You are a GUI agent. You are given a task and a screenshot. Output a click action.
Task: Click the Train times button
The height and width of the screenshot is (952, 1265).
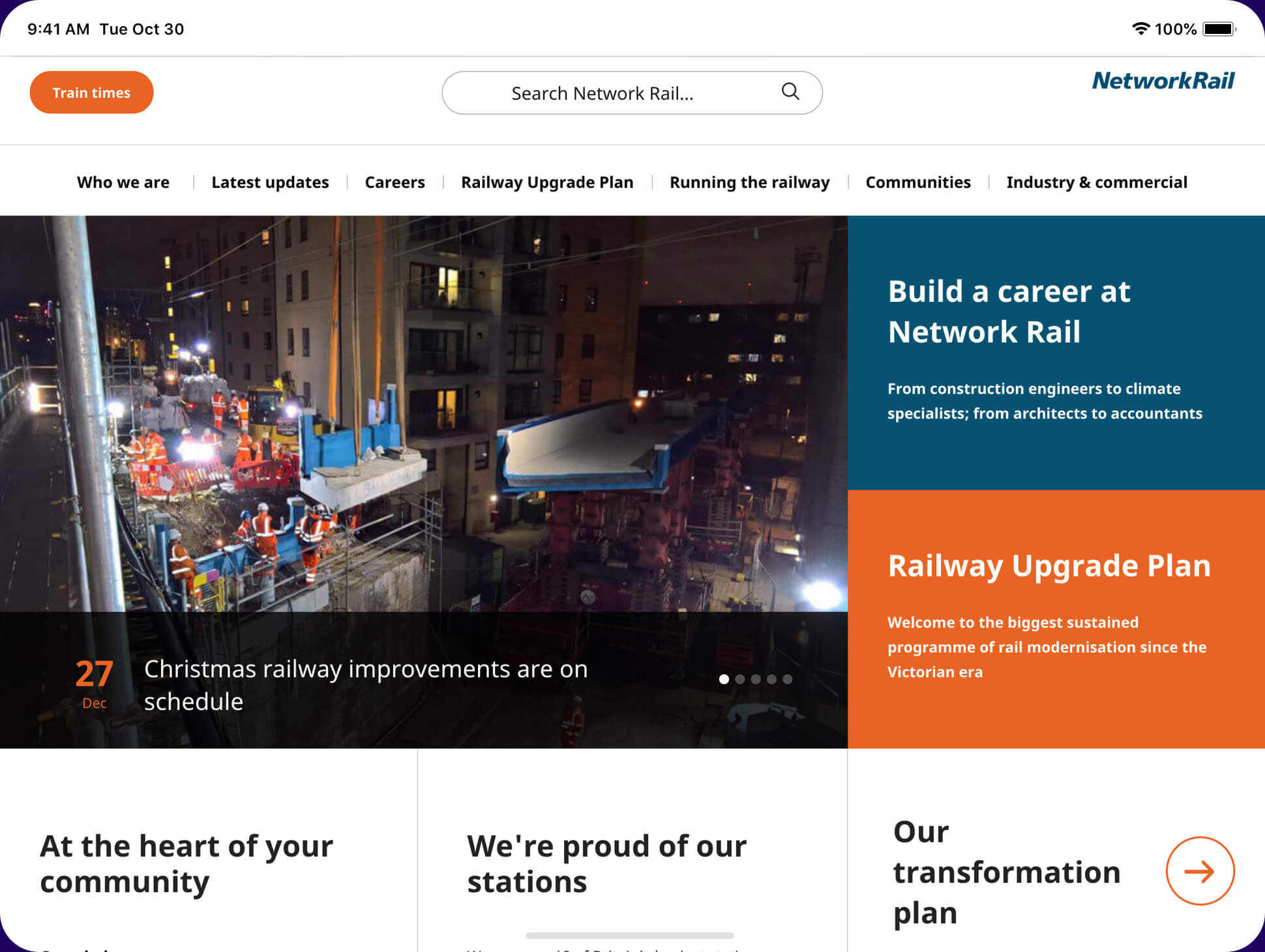tap(91, 92)
